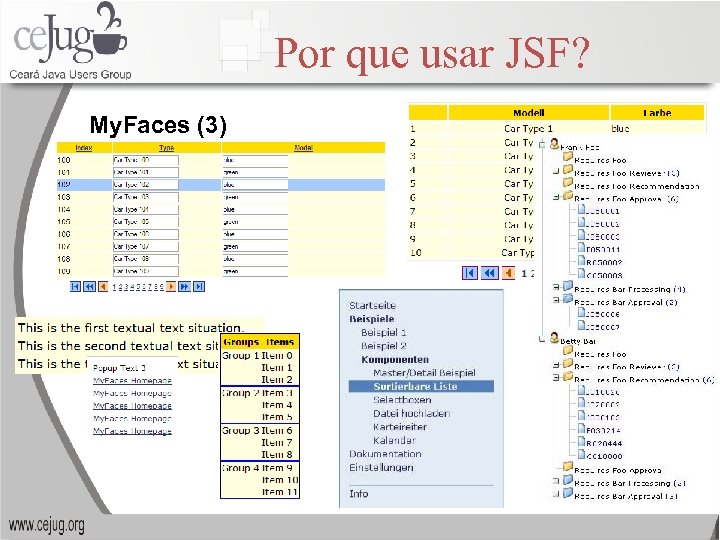Sort left table by Index header
The height and width of the screenshot is (540, 720).
tap(84, 147)
